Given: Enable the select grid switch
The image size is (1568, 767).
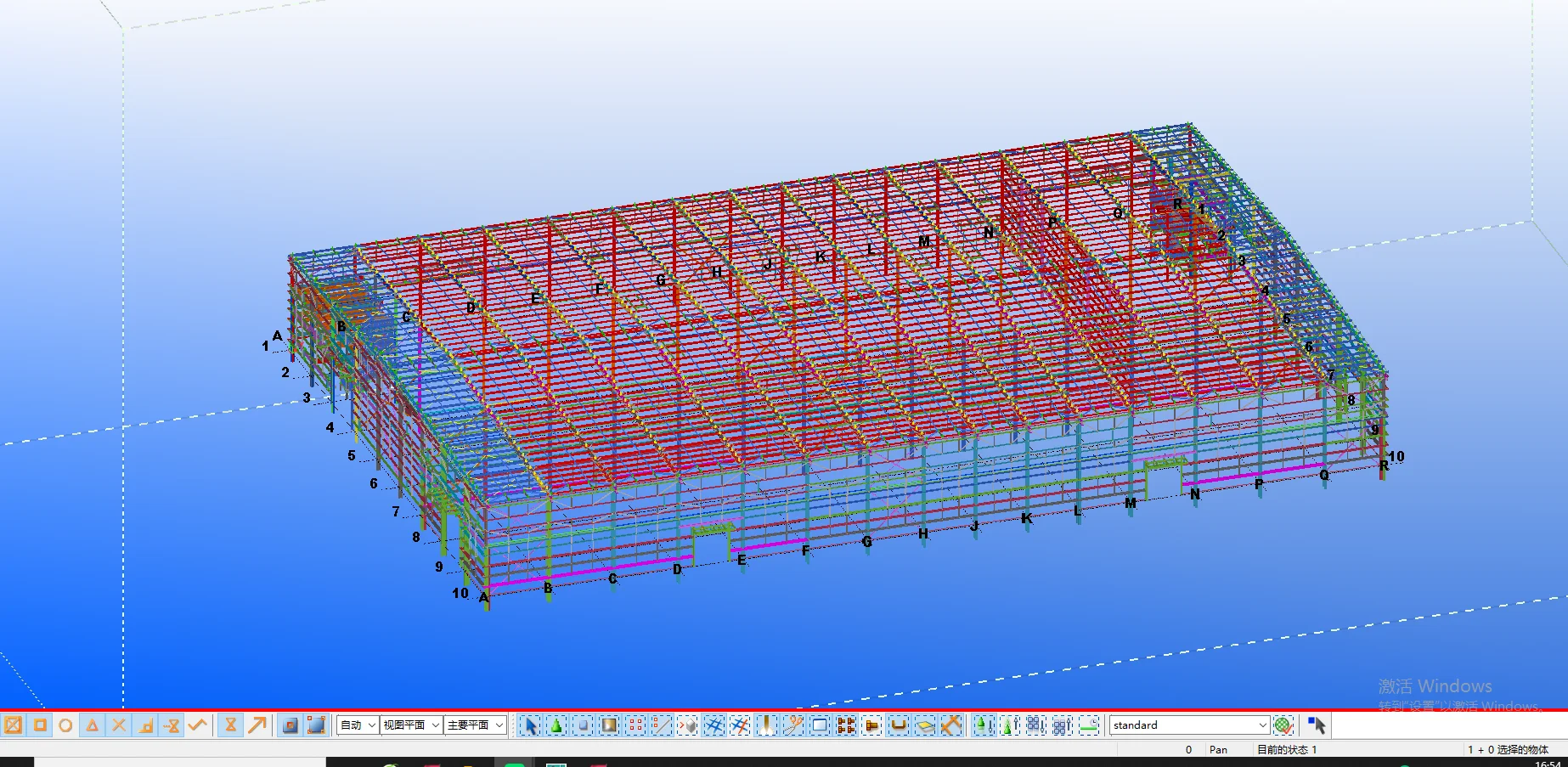Looking at the screenshot, I should (713, 725).
